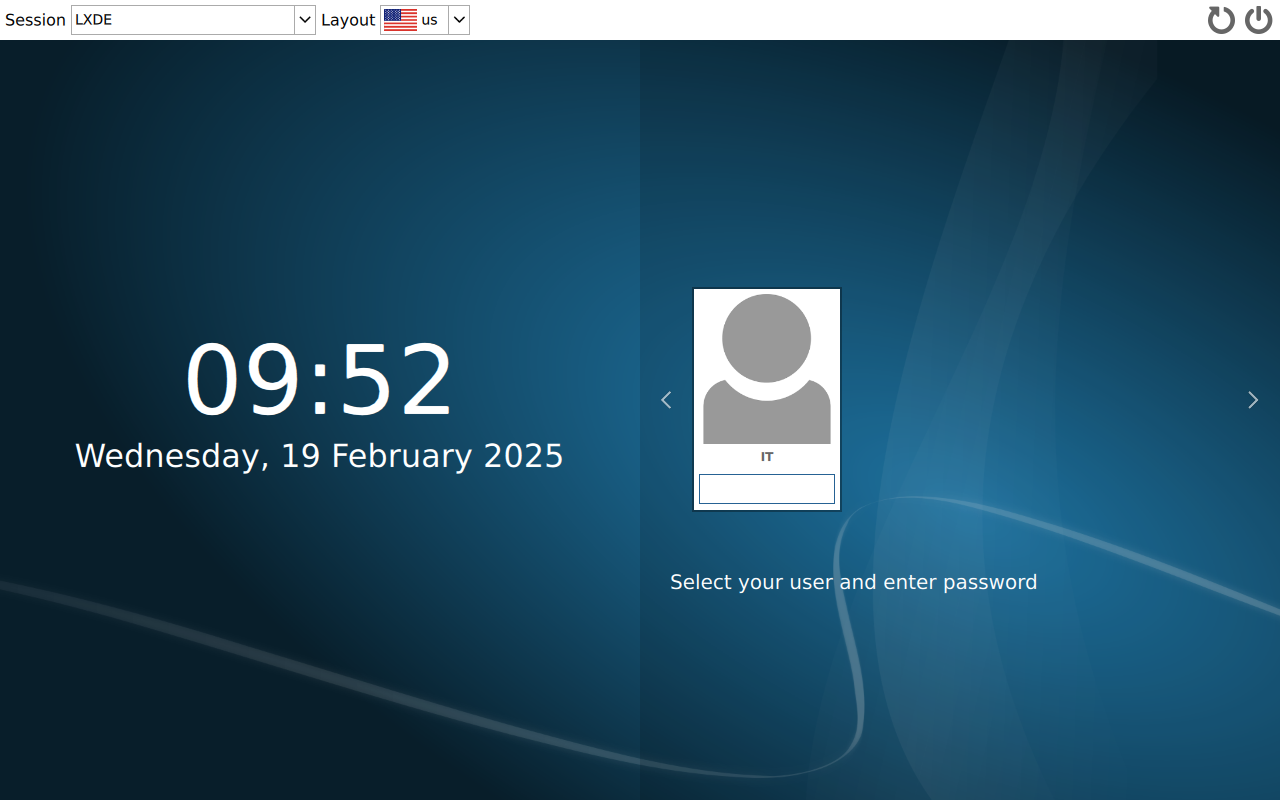Image resolution: width=1280 pixels, height=800 pixels.
Task: Select the IT username label
Action: tap(767, 456)
